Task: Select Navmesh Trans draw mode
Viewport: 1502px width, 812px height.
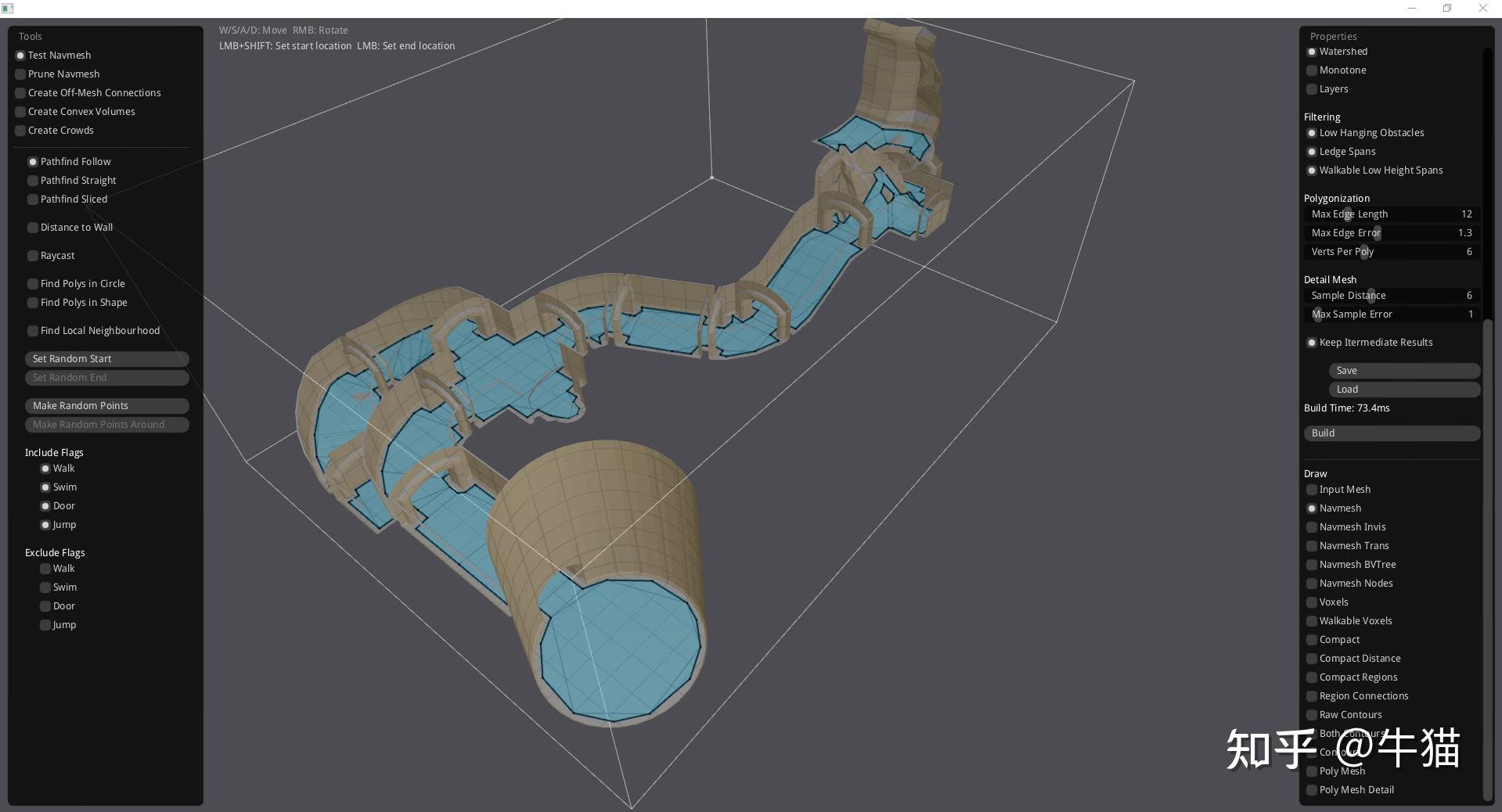Action: [x=1313, y=546]
